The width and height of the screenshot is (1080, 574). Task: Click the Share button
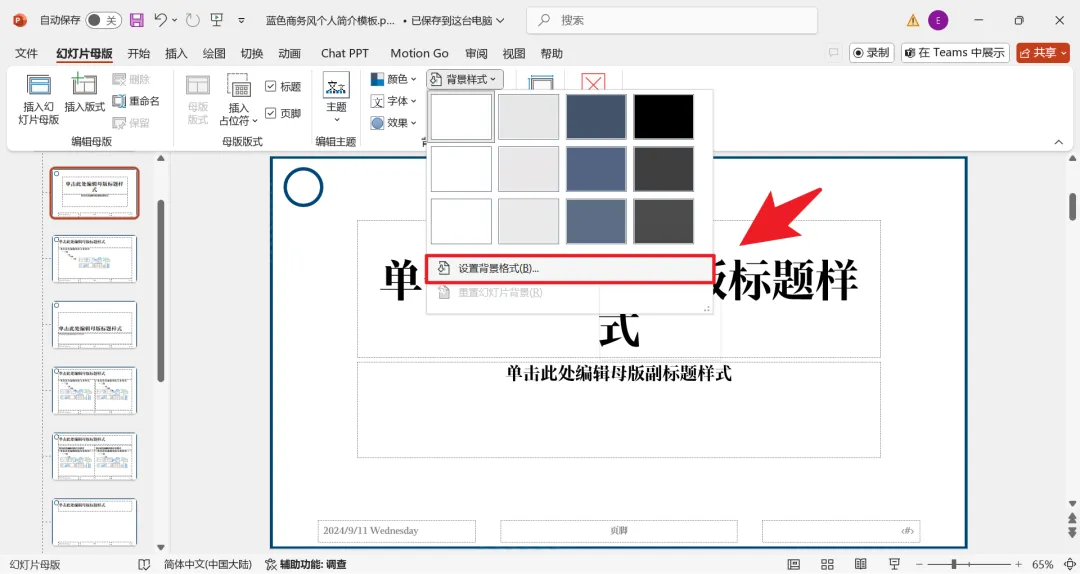pos(1043,53)
